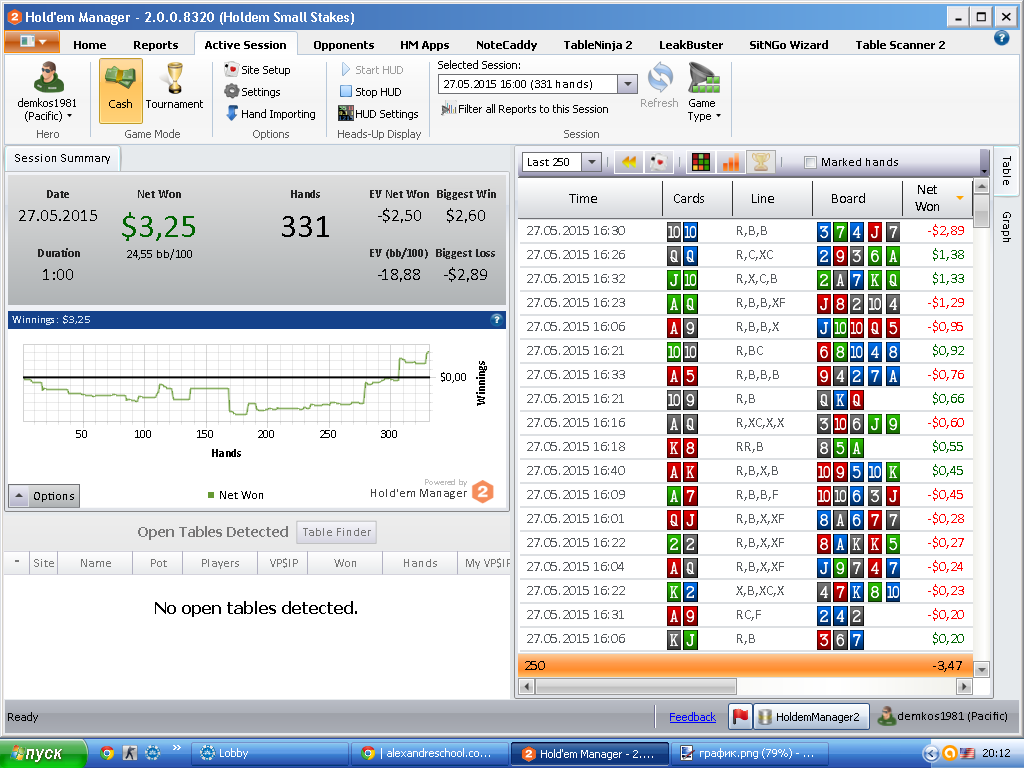This screenshot has width=1024, height=768.
Task: Open график.png taskbar window
Action: pyautogui.click(x=749, y=753)
